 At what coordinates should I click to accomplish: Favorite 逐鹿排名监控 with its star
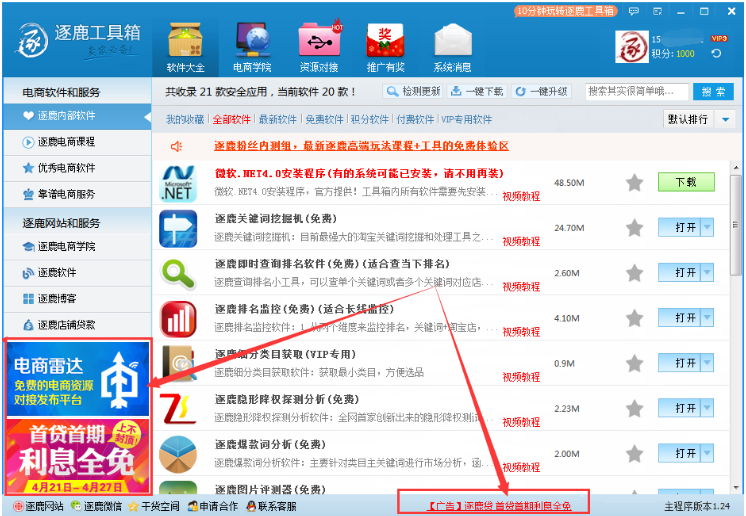pyautogui.click(x=634, y=318)
